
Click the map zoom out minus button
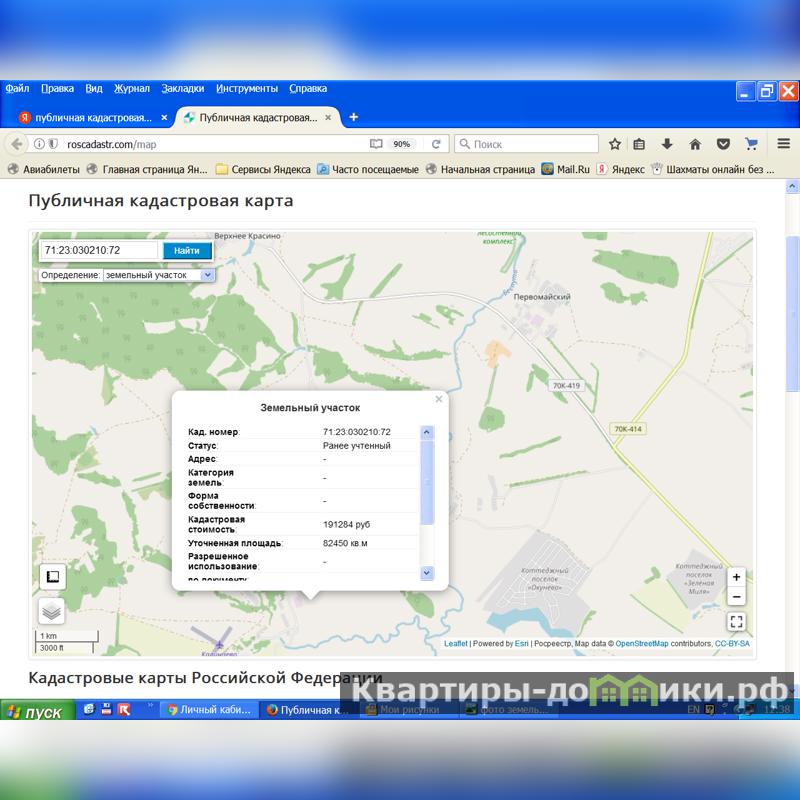(736, 597)
